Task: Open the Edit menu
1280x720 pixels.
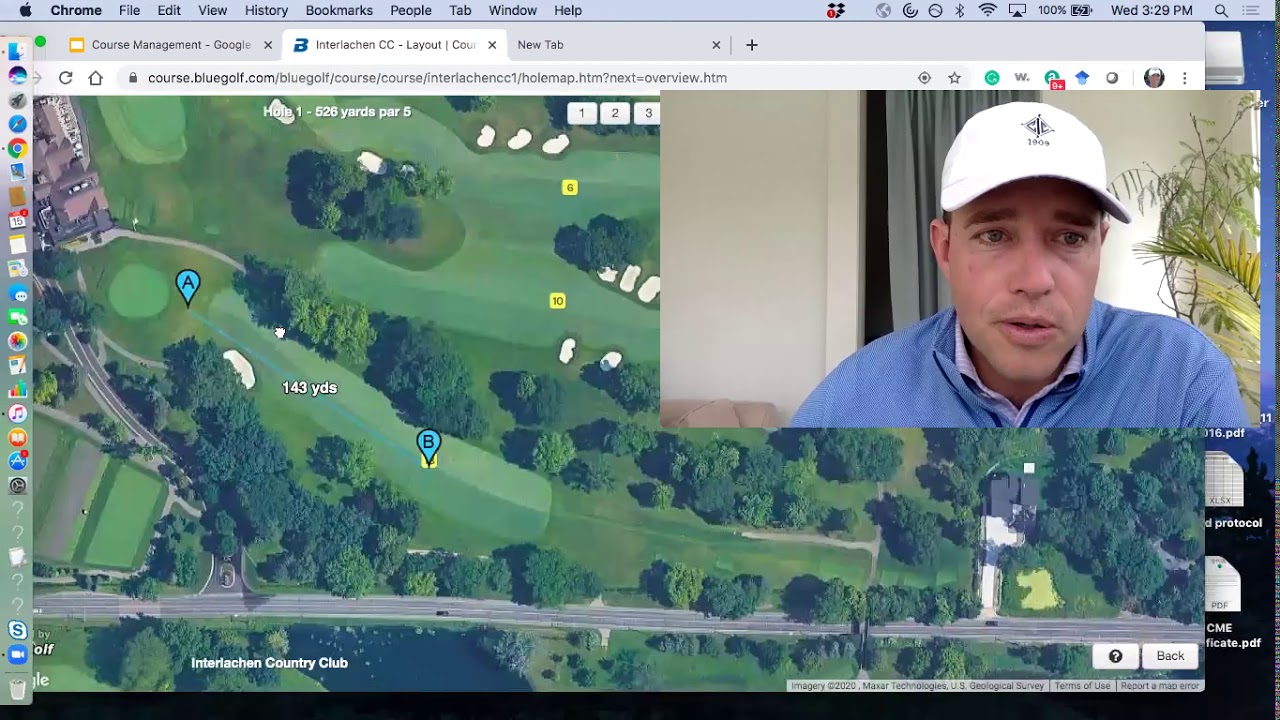Action: pyautogui.click(x=169, y=11)
